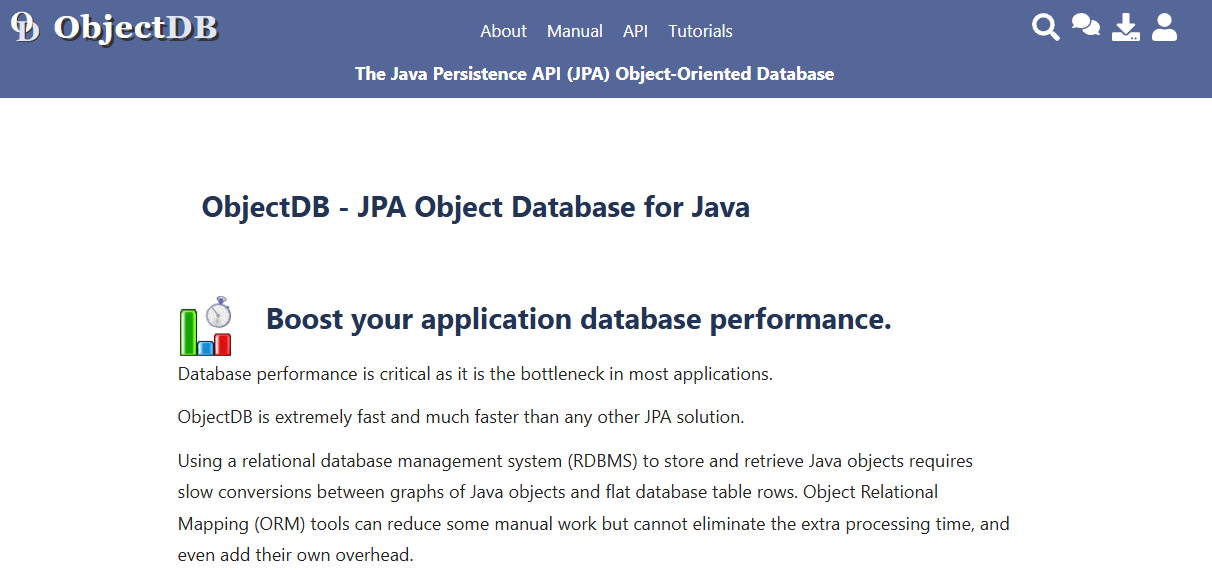
Task: Click the download icon in header
Action: click(x=1126, y=27)
